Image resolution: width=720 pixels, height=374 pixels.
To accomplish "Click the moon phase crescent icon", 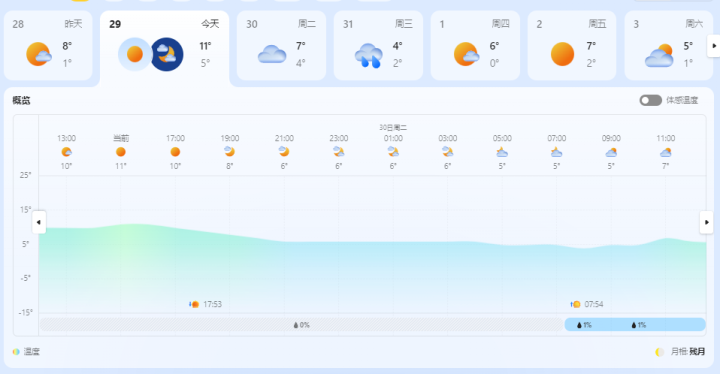I will [660, 352].
